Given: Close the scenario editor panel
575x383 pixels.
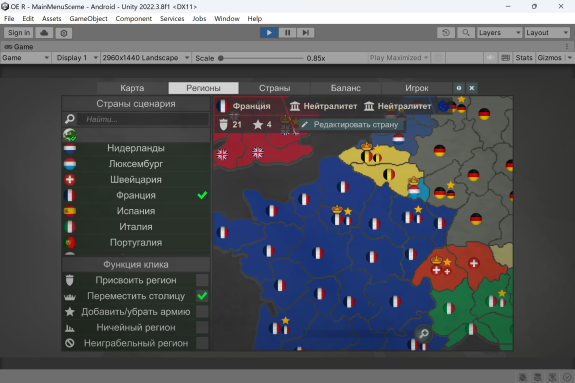Looking at the screenshot, I should 472,88.
